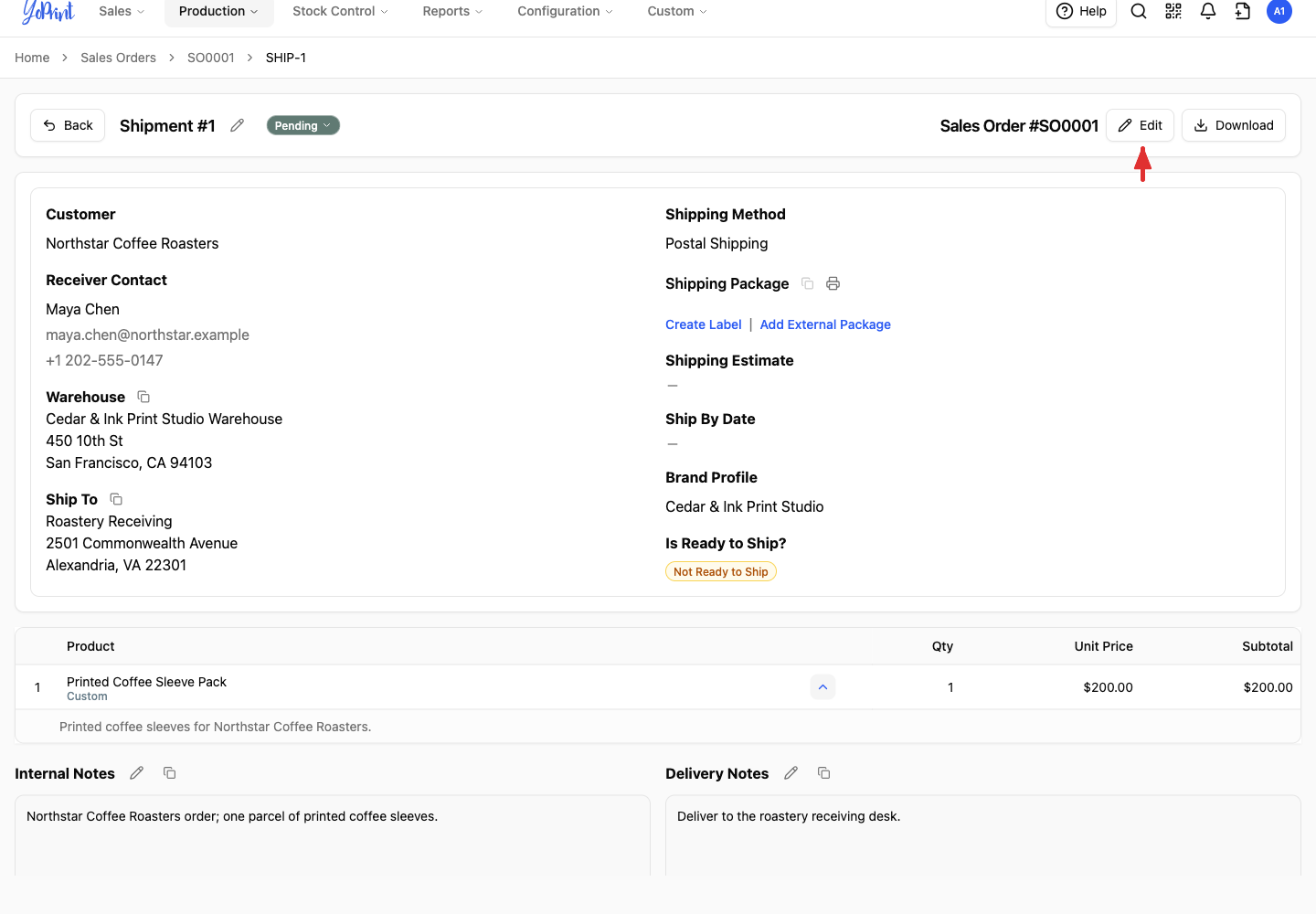Viewport: 1316px width, 914px height.
Task: Click the phone number +1 202-555-0147
Action: [x=104, y=360]
